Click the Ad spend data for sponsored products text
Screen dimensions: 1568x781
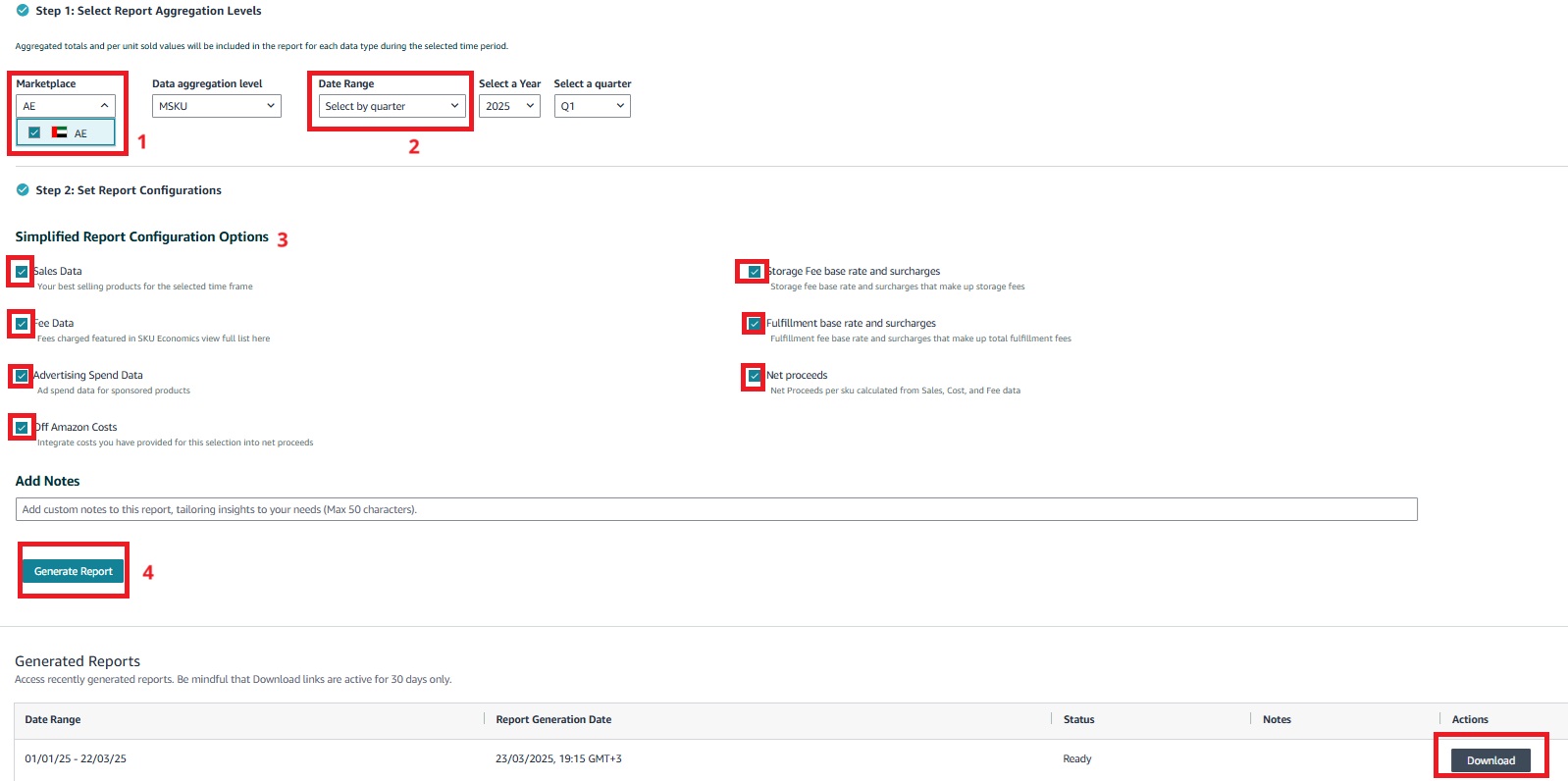[114, 390]
